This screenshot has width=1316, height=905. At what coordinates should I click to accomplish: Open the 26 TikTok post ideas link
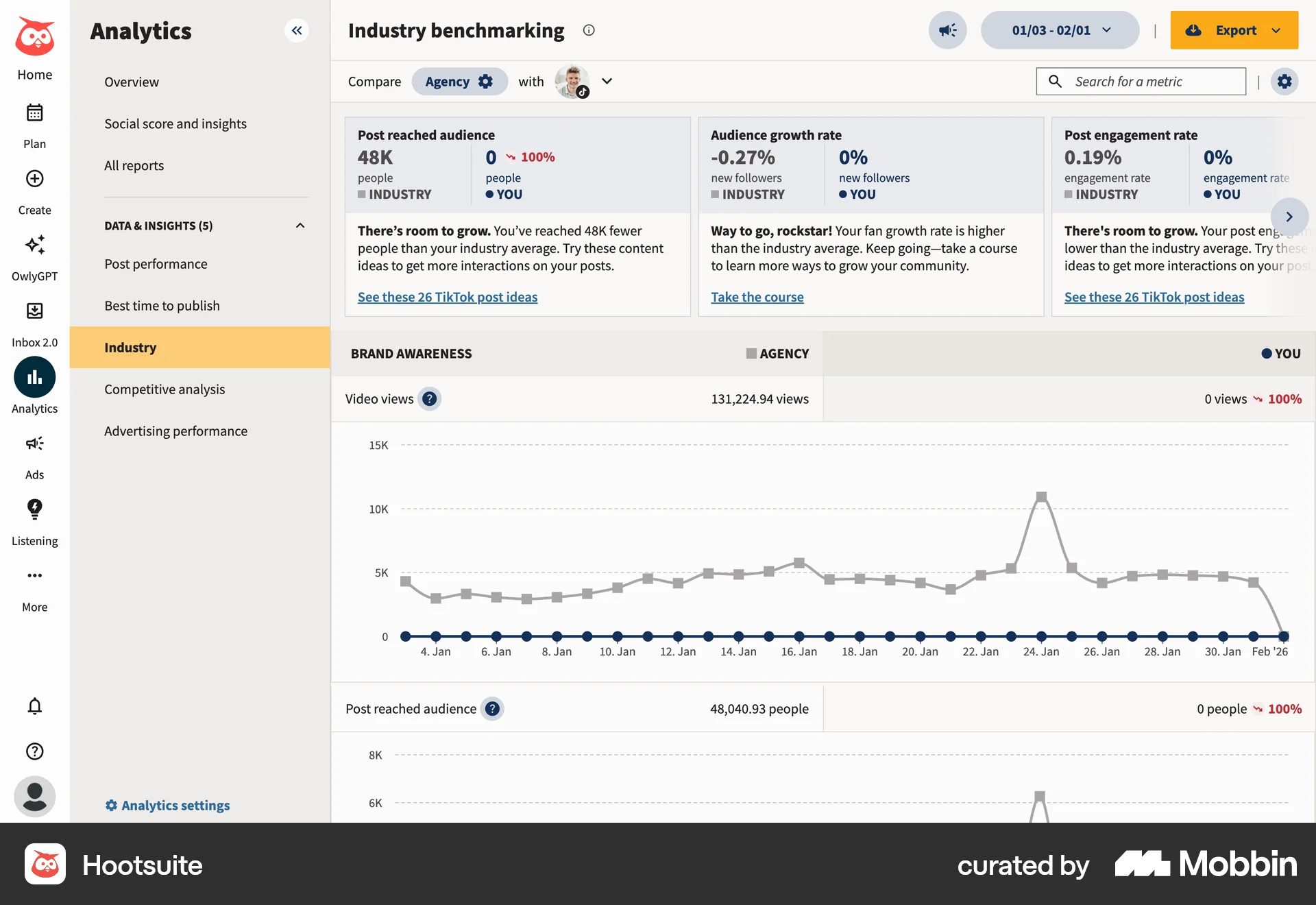(448, 297)
